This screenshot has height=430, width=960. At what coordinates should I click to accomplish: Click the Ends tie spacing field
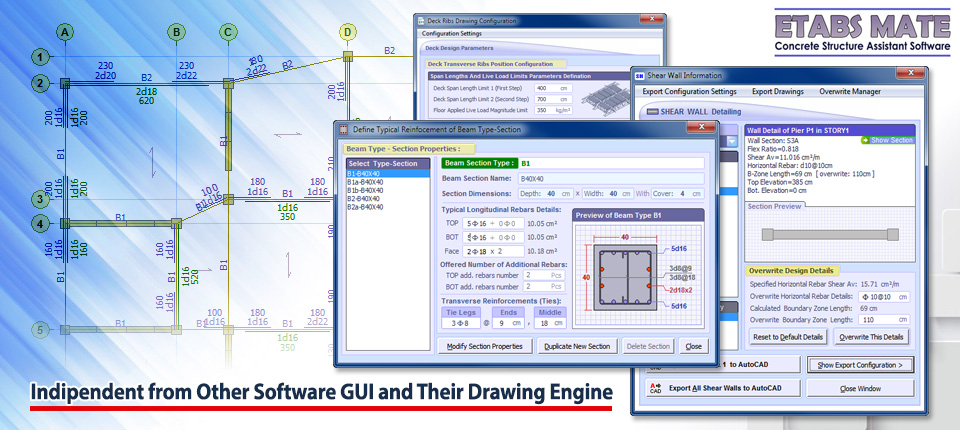[510, 323]
